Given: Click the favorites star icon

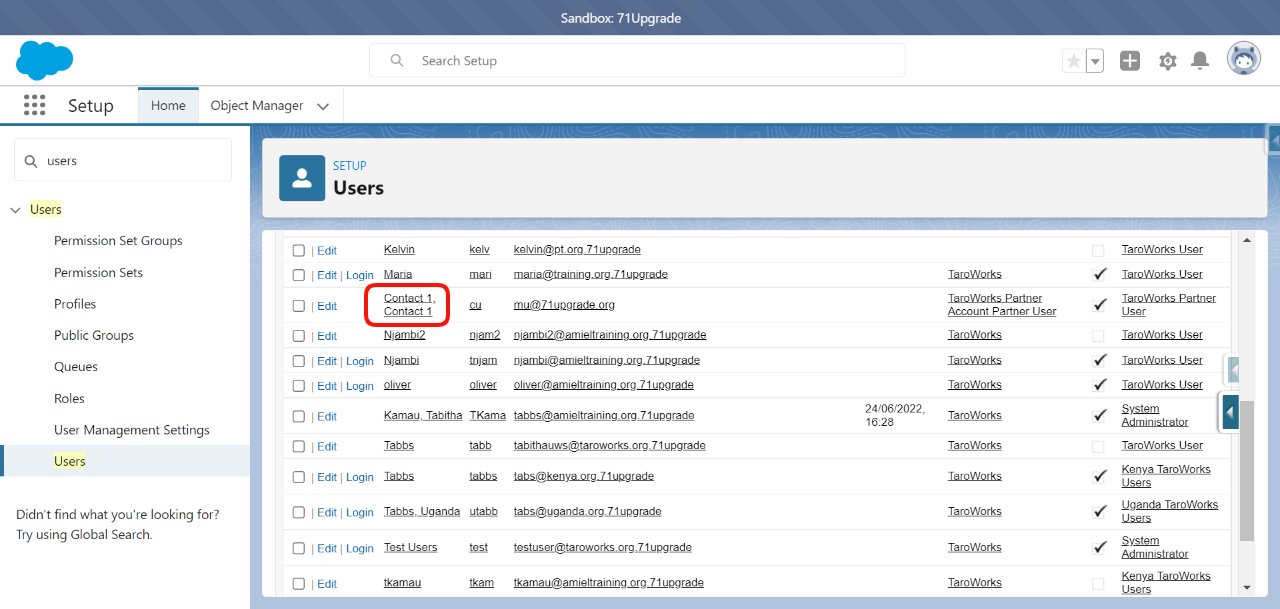Looking at the screenshot, I should pos(1074,61).
